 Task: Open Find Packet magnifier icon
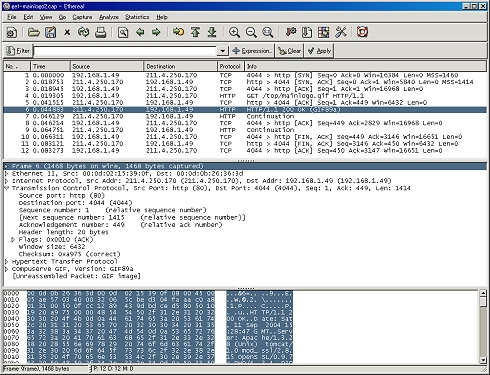(123, 32)
